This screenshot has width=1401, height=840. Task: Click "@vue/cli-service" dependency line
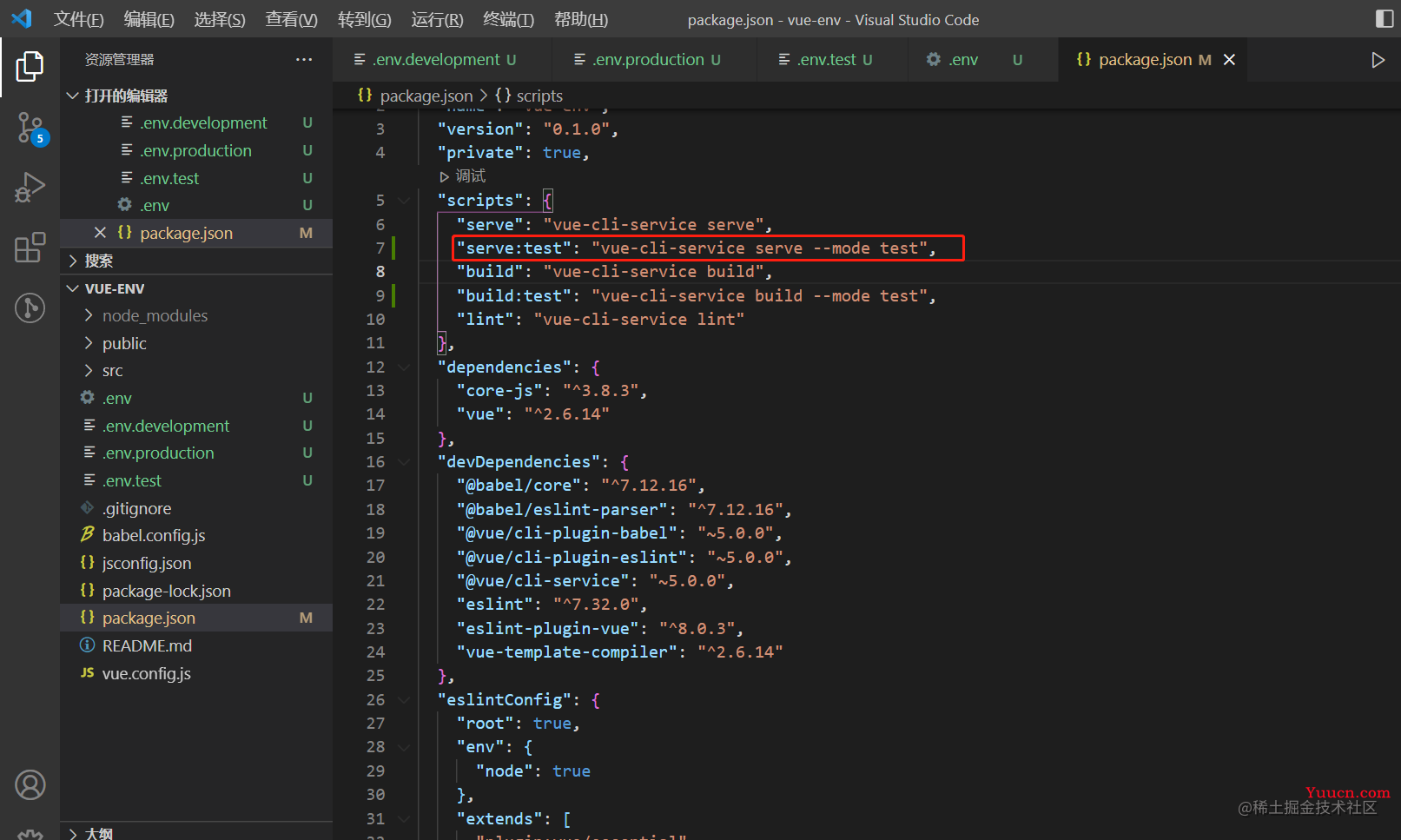(595, 581)
